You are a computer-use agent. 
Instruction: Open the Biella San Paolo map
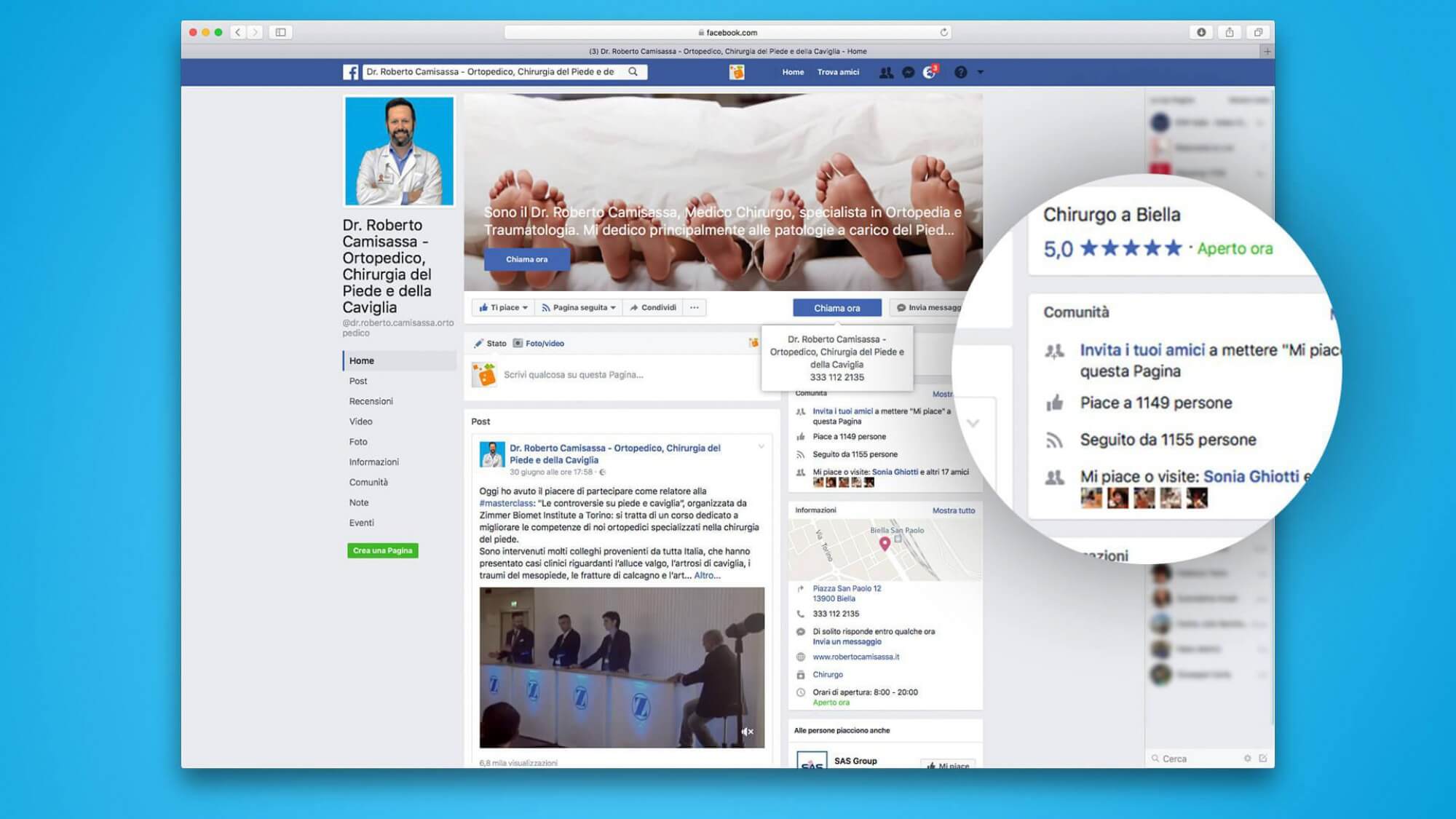pyautogui.click(x=885, y=550)
